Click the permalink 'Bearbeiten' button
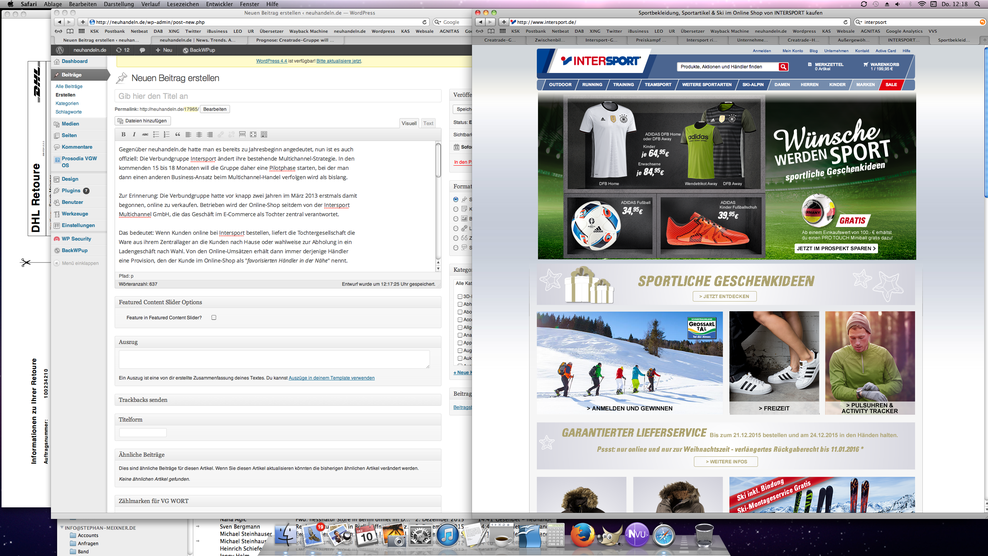The width and height of the screenshot is (988, 556). click(214, 109)
